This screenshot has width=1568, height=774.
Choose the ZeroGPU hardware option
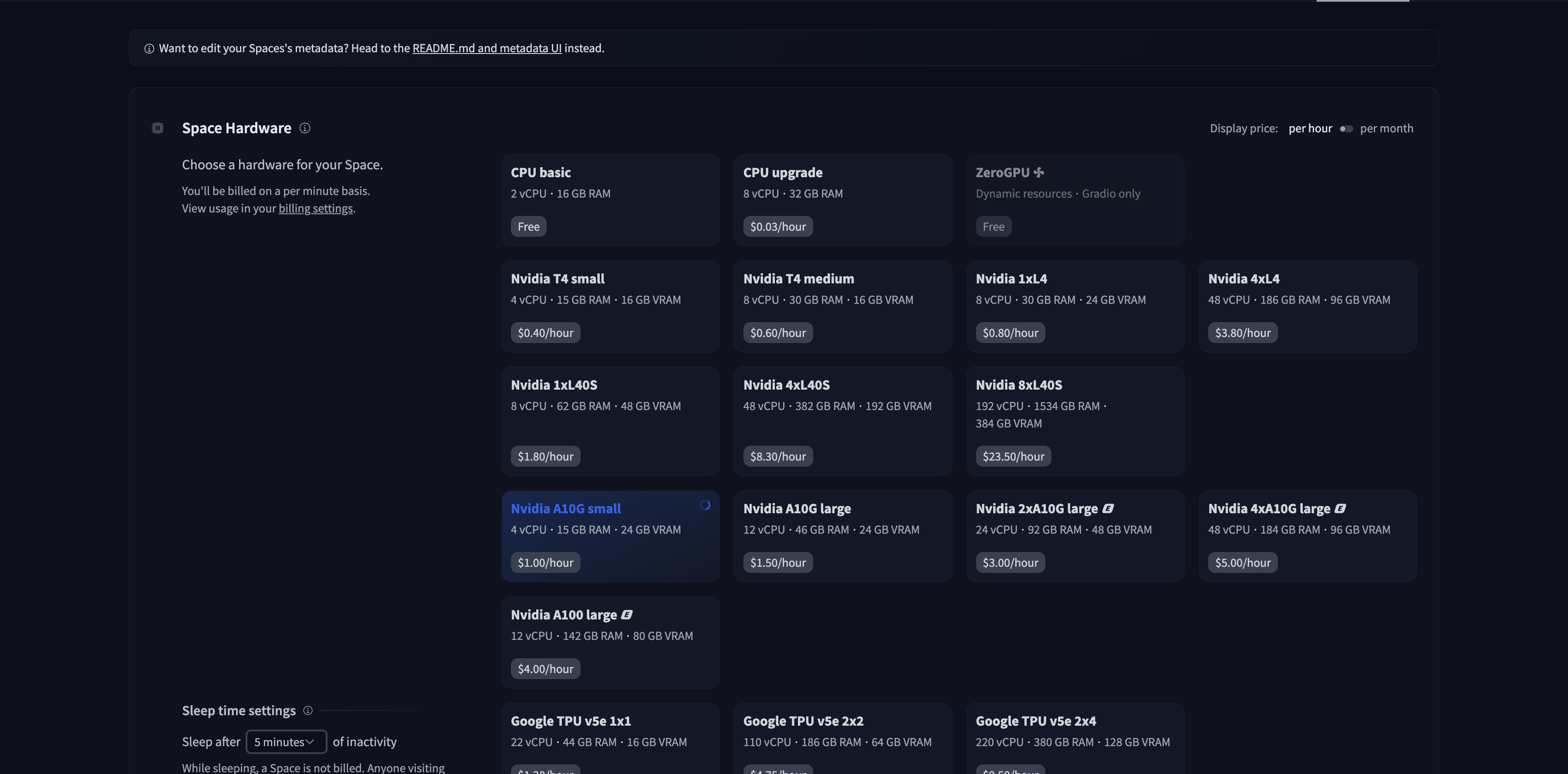(x=1075, y=200)
